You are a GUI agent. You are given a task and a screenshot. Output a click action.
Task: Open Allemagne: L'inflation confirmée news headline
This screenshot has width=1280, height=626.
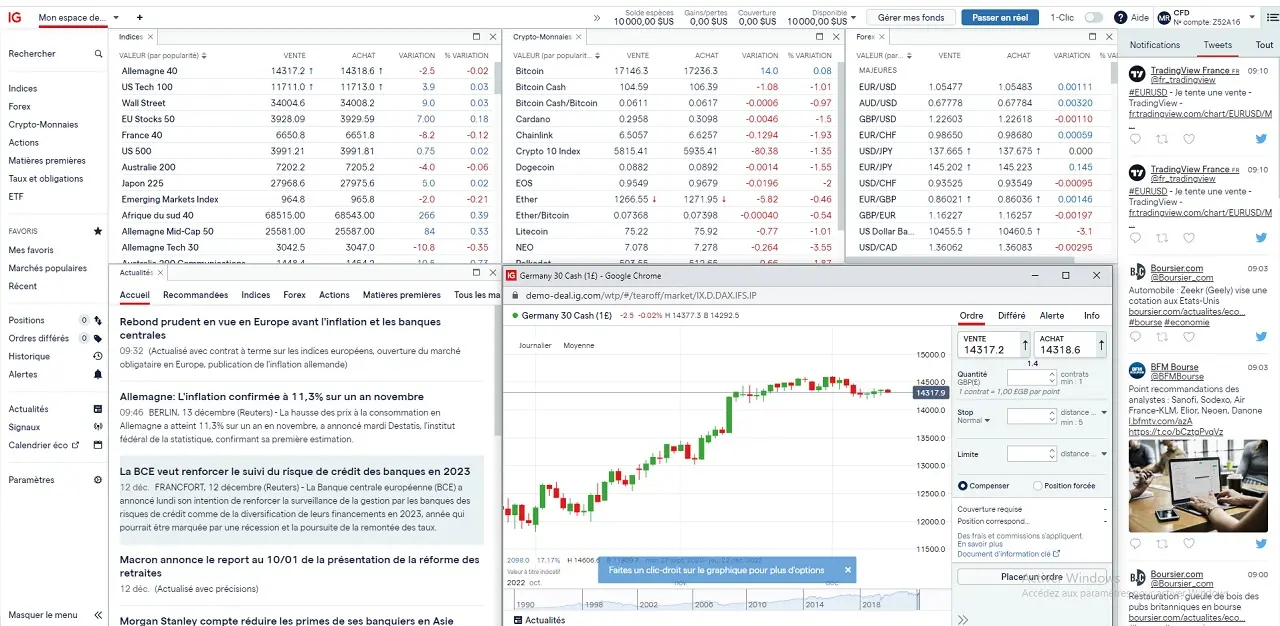[x=272, y=397]
